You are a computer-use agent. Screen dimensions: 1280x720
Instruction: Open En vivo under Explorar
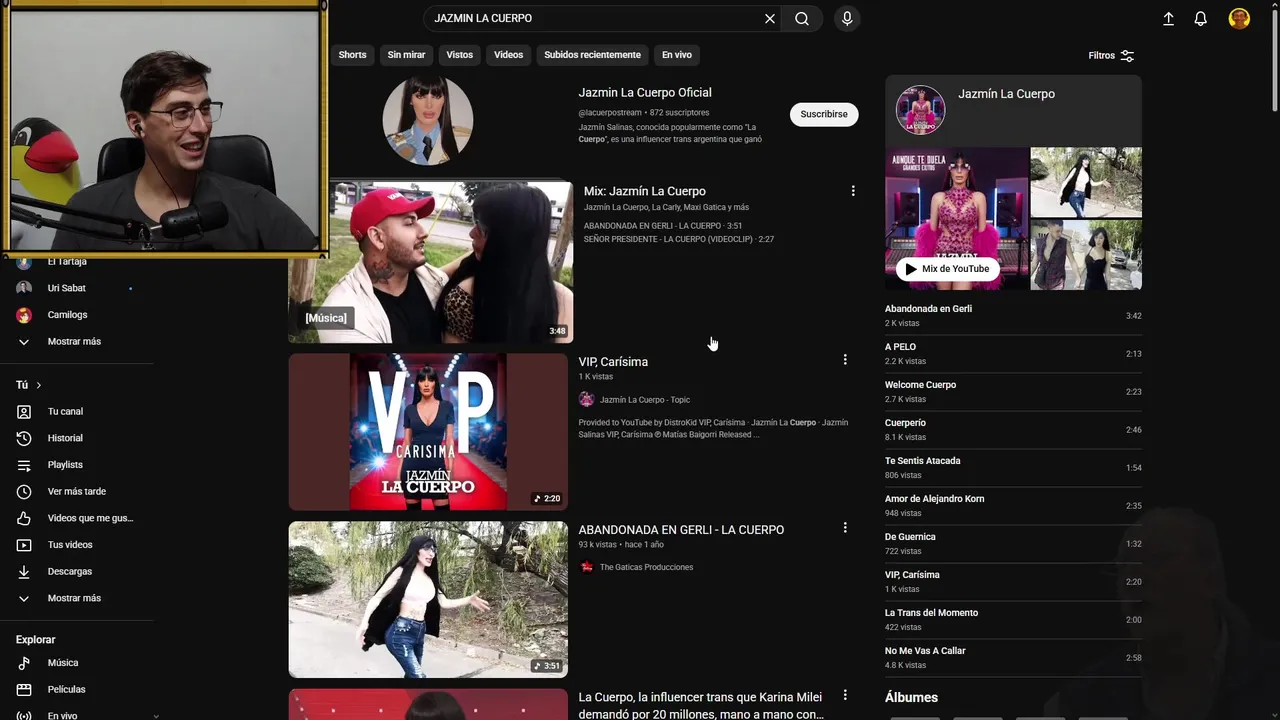pyautogui.click(x=77, y=714)
